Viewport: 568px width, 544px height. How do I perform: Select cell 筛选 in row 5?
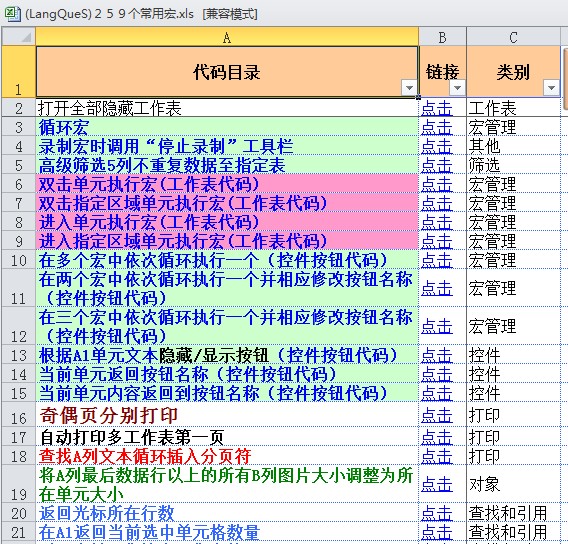(x=513, y=165)
